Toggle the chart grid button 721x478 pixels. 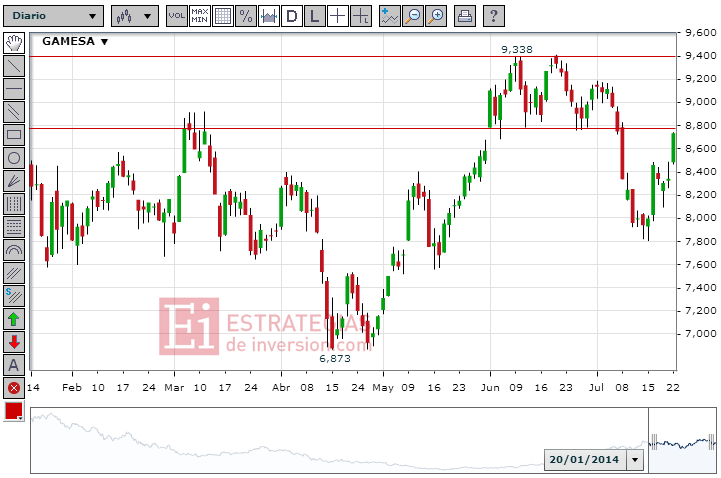click(x=223, y=16)
